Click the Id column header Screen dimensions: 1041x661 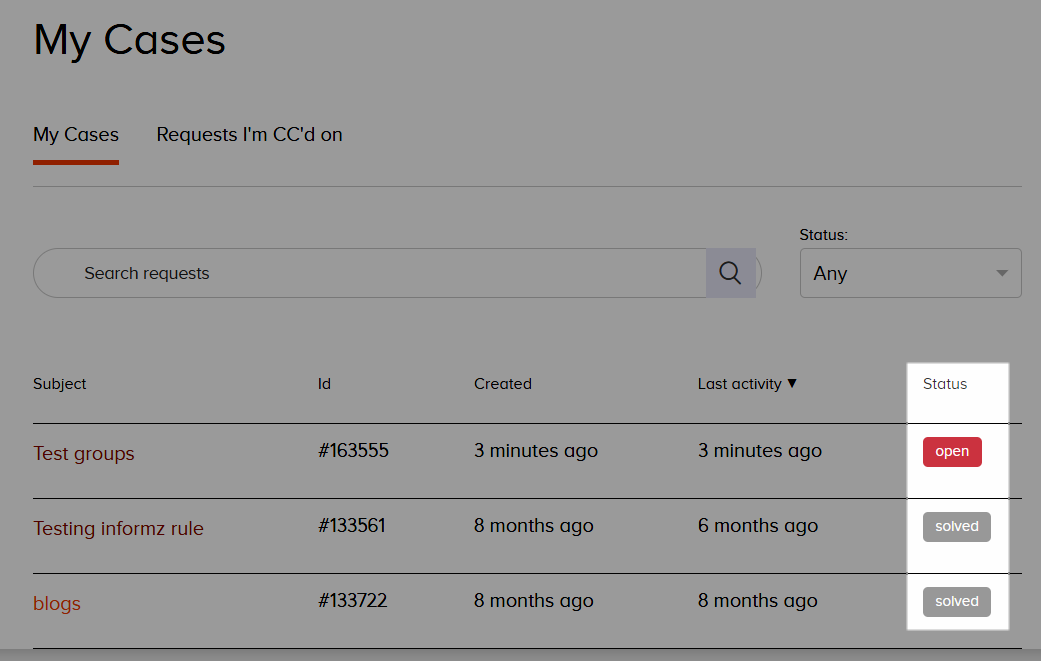click(x=324, y=384)
